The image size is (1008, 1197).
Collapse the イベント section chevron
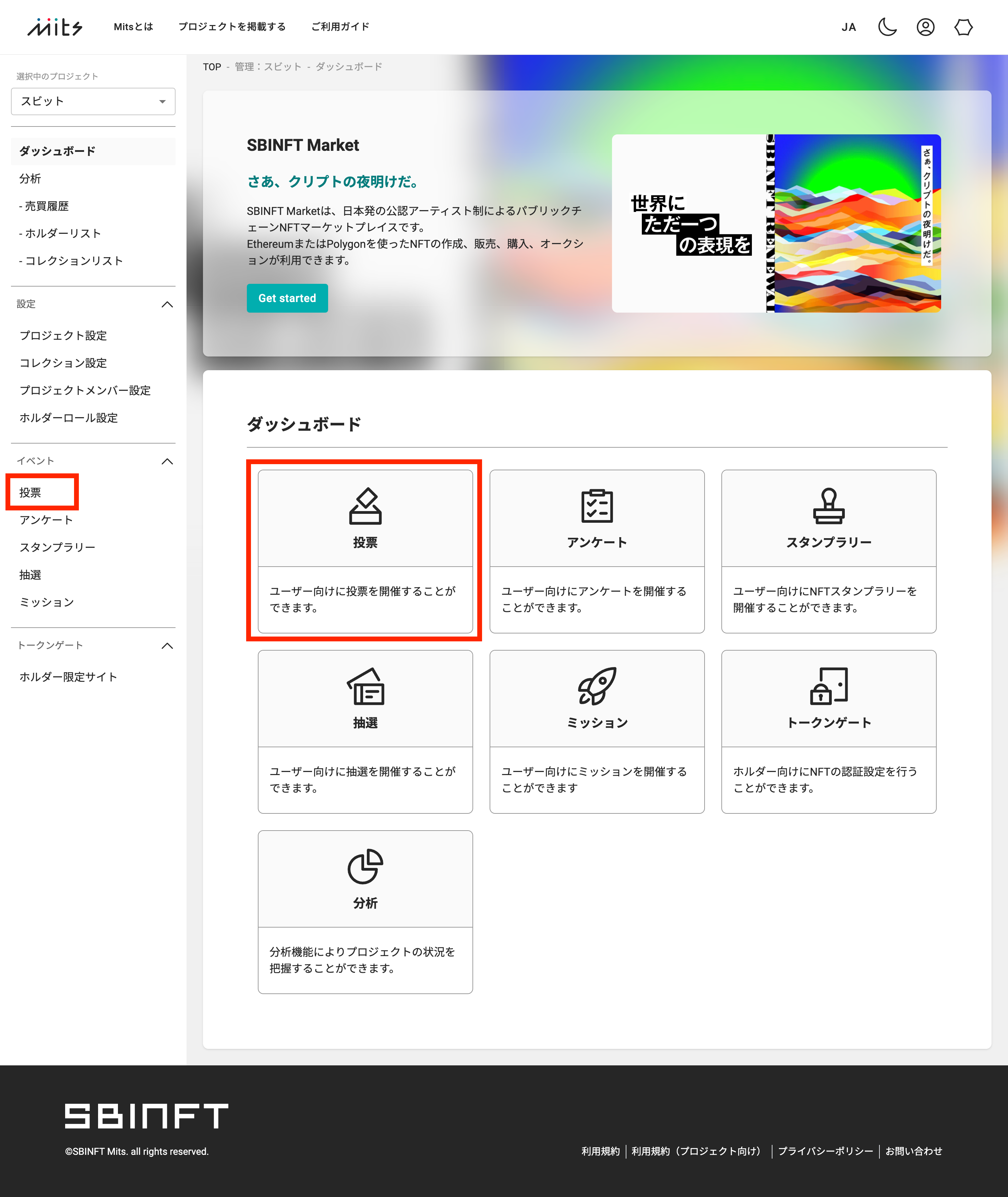(167, 461)
